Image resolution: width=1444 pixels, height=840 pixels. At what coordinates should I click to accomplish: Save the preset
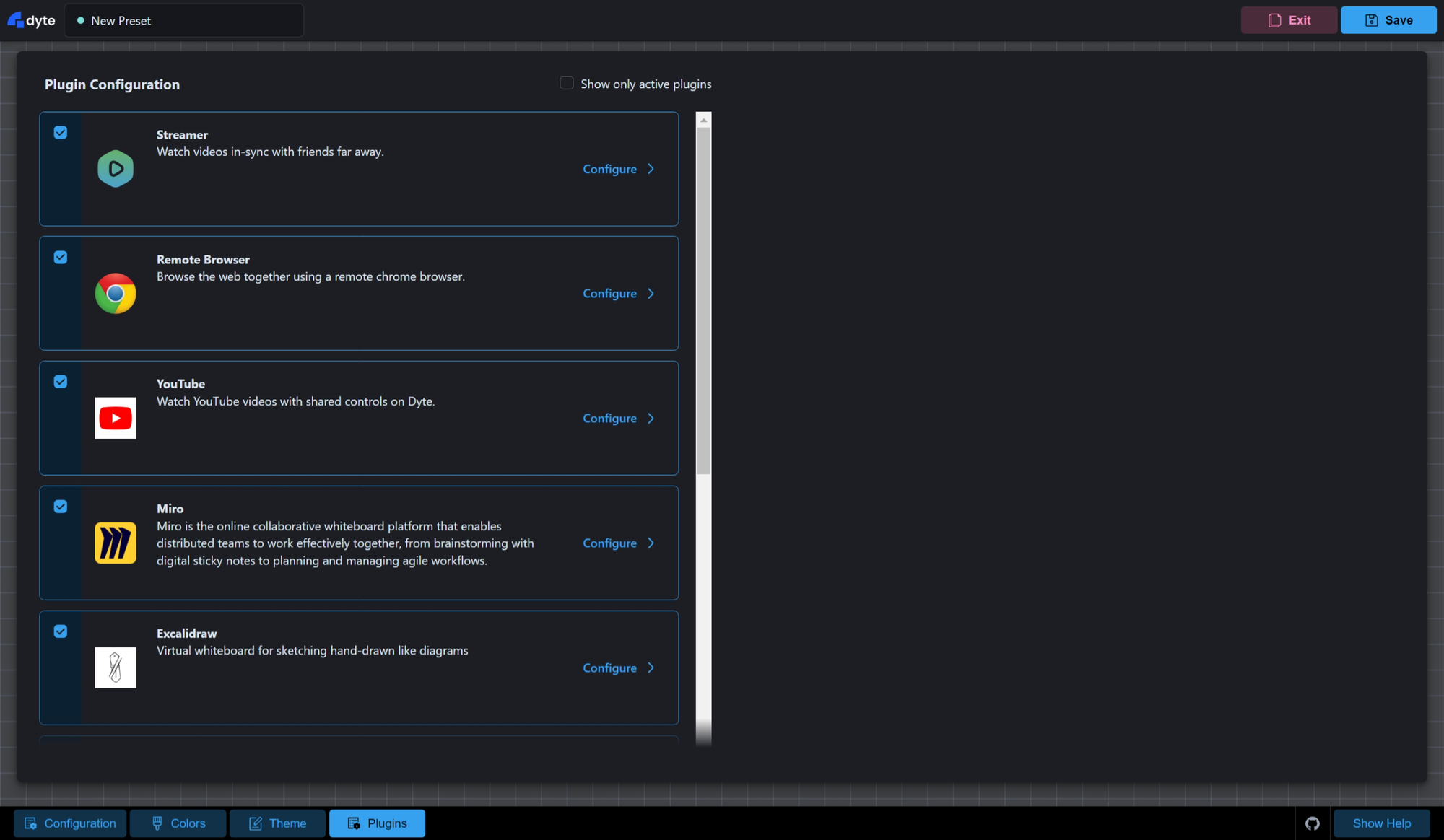[1388, 20]
